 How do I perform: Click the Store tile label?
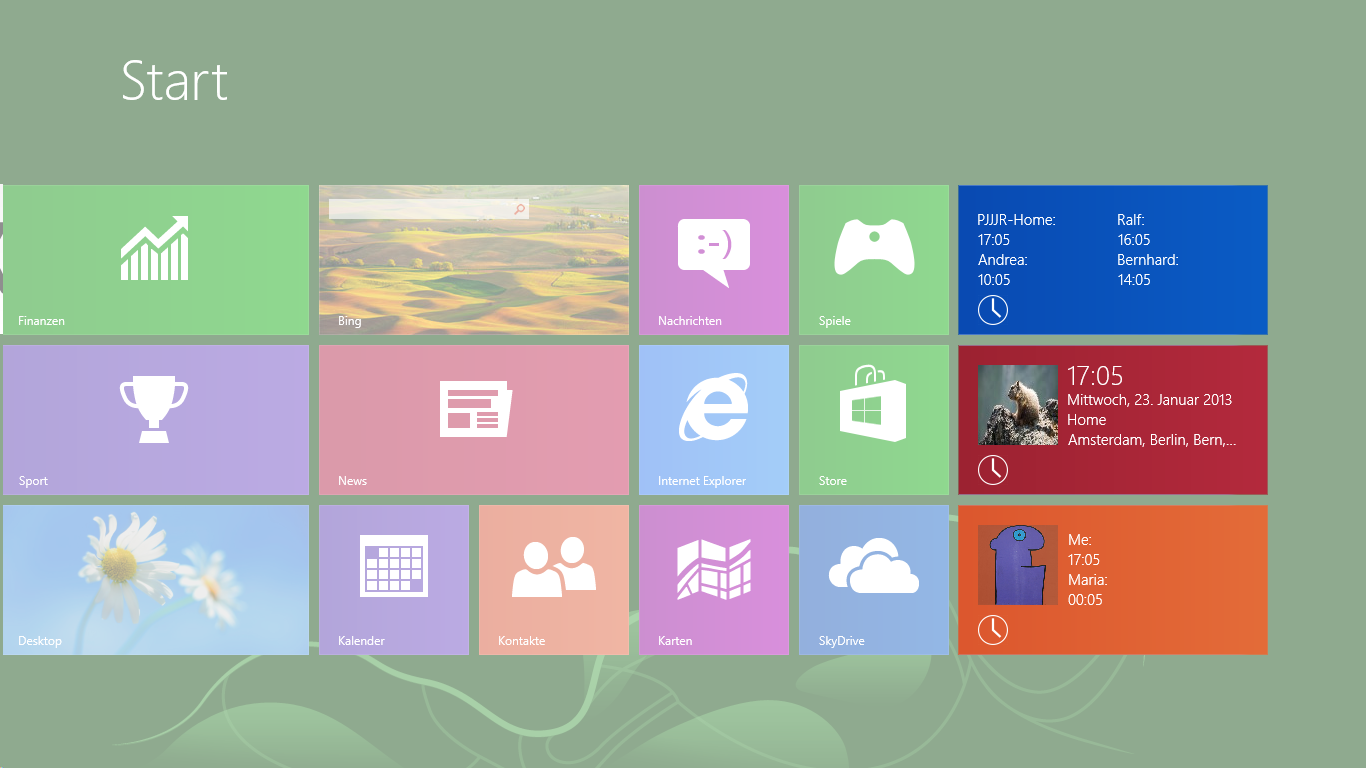tap(832, 481)
